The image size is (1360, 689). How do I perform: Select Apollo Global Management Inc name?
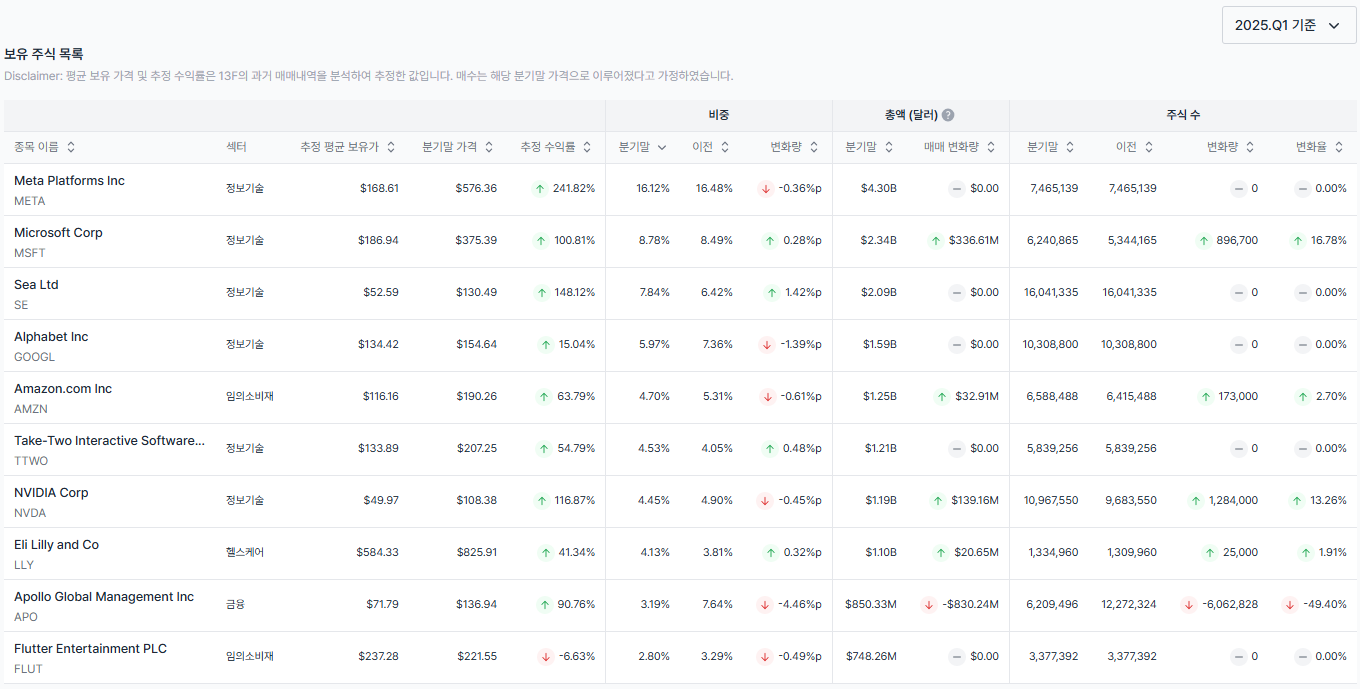104,596
